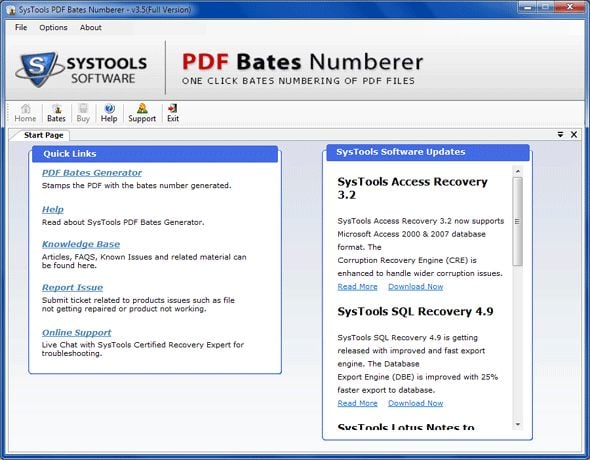The image size is (590, 460).
Task: Click the Buy toolbar icon
Action: [83, 113]
